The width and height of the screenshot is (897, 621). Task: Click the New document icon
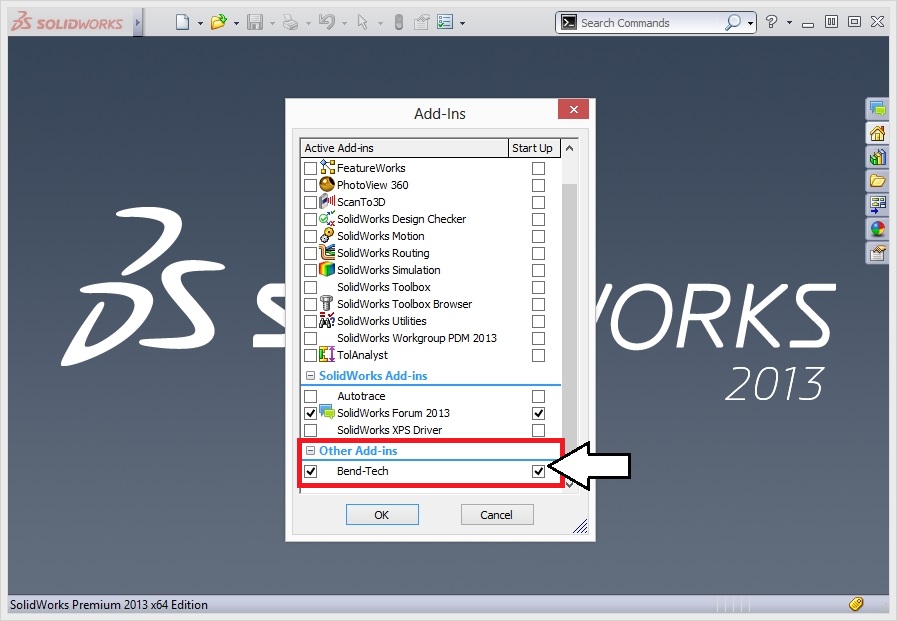(x=182, y=22)
